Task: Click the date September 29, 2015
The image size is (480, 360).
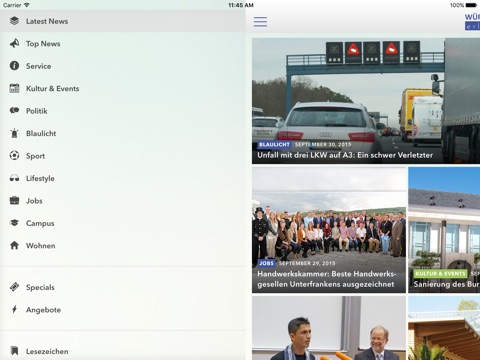Action: coord(307,263)
